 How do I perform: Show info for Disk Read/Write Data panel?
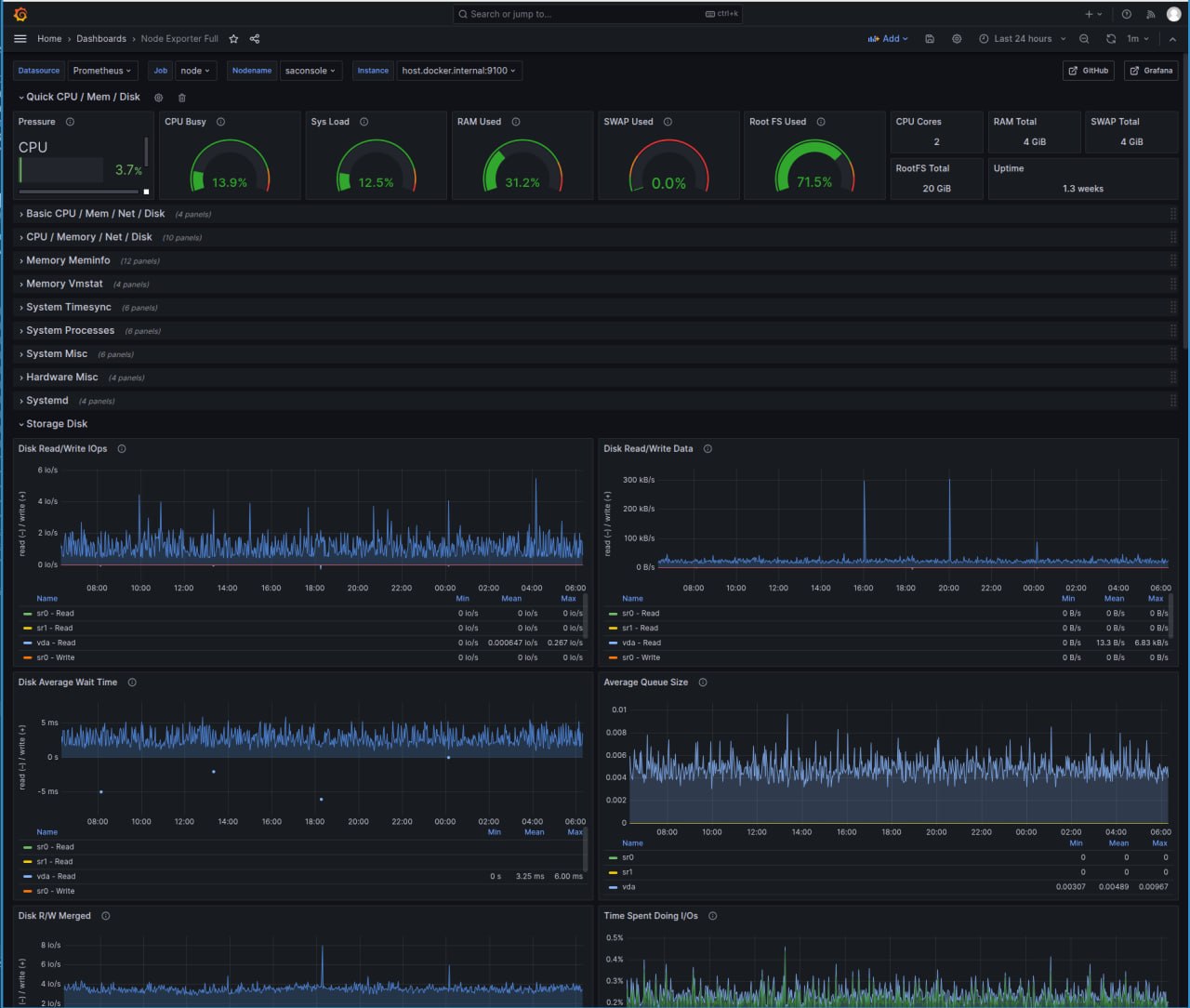pyautogui.click(x=707, y=449)
